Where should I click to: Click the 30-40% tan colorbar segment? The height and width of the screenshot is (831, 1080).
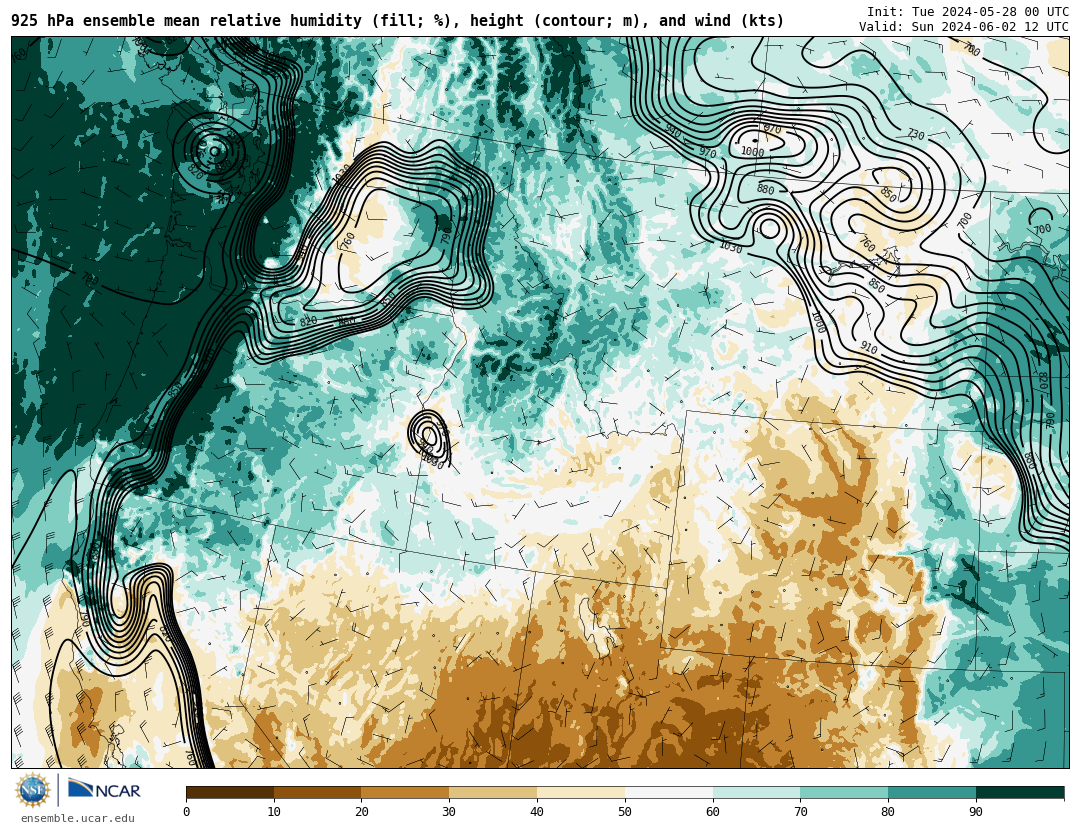[x=493, y=793]
